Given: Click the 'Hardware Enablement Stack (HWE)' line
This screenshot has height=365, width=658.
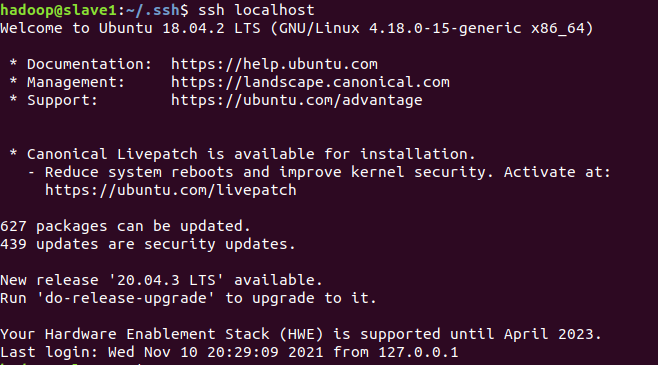Looking at the screenshot, I should (x=301, y=334).
